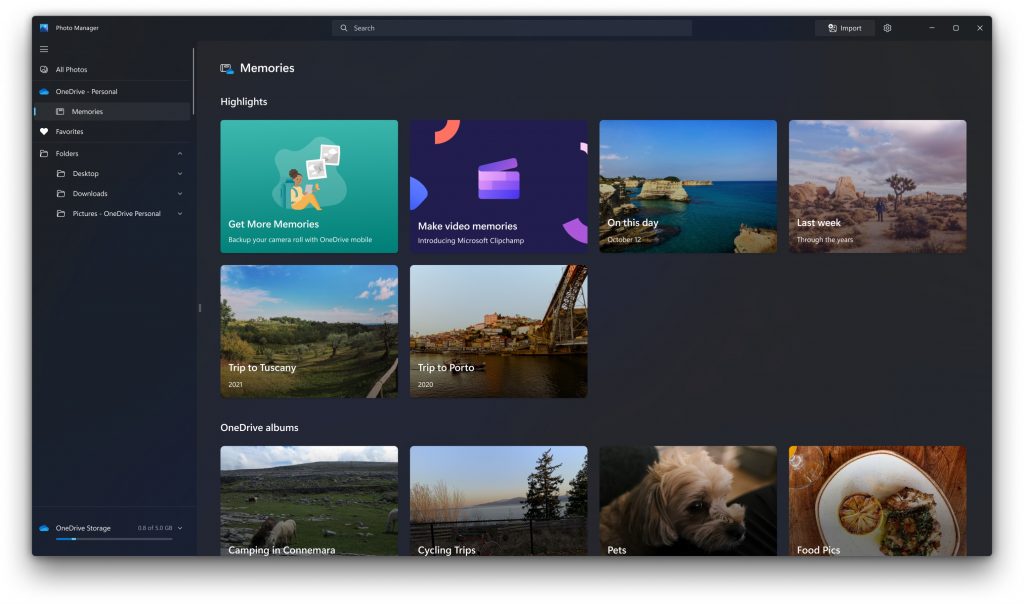Open the Trip to Porto memory
The height and width of the screenshot is (604, 1024).
[x=498, y=331]
